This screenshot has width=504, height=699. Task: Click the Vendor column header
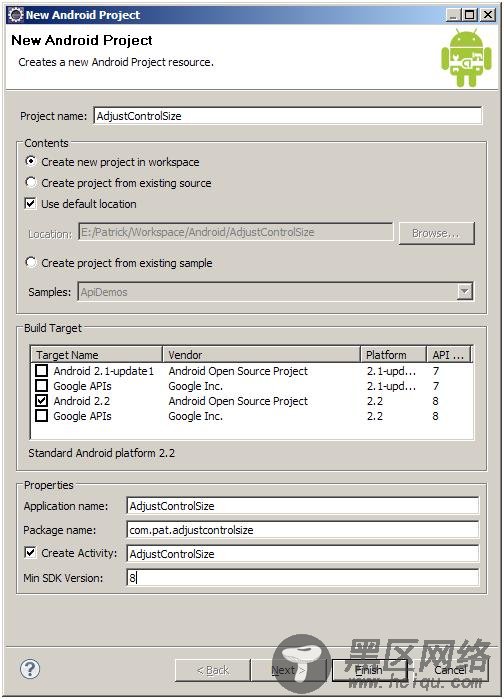[261, 355]
